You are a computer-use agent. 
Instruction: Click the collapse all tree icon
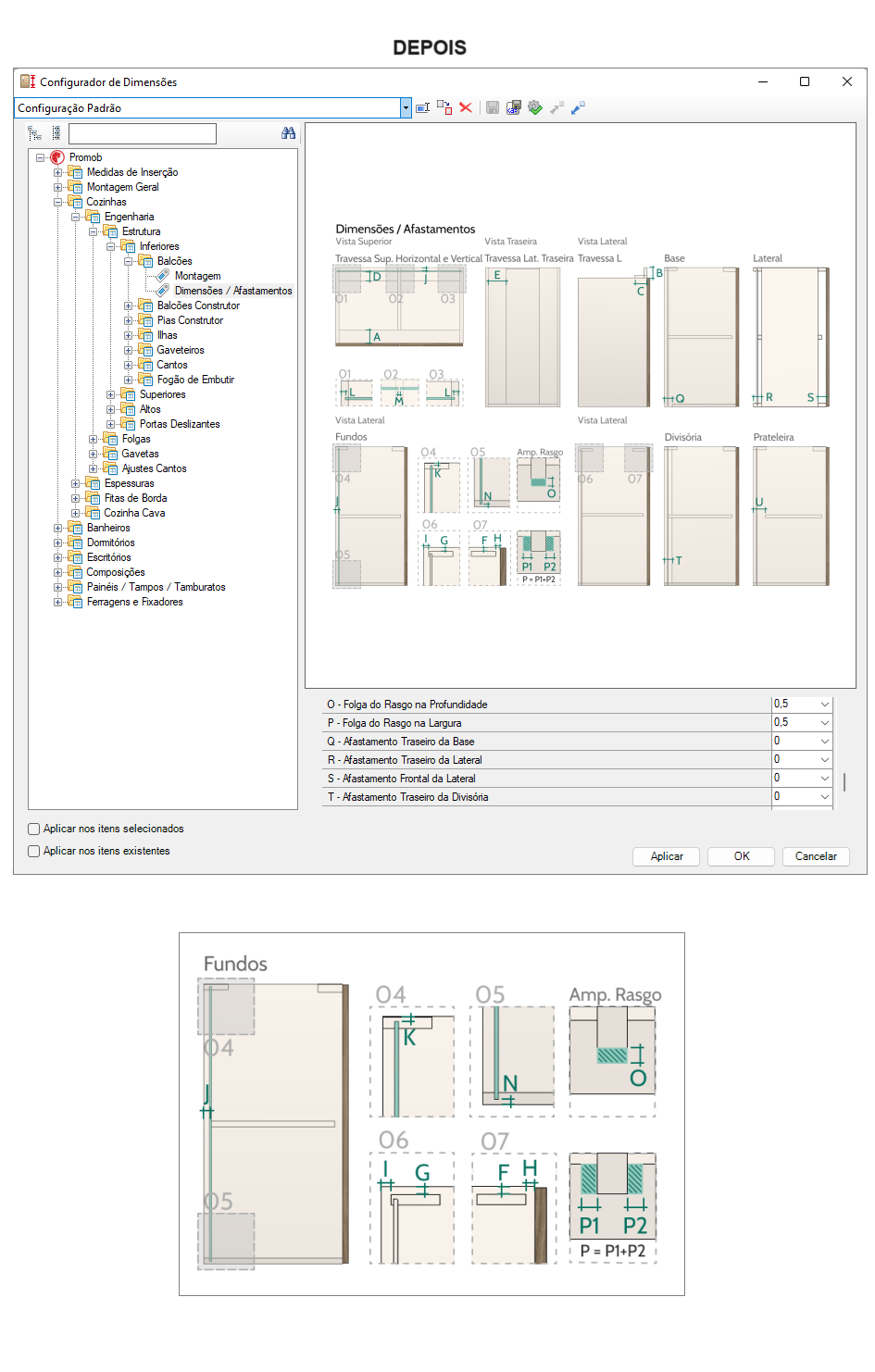56,133
